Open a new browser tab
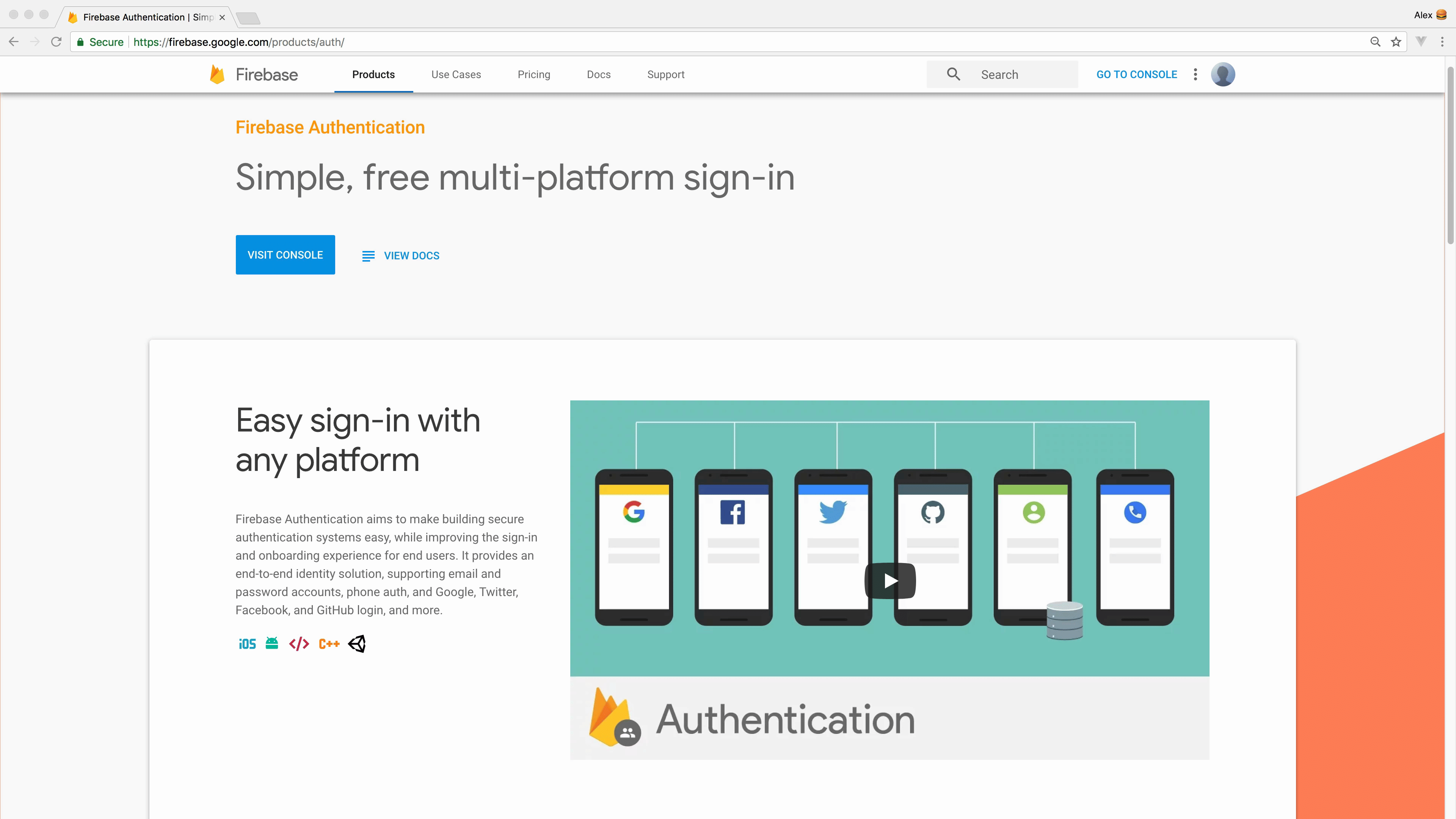The width and height of the screenshot is (1456, 819). click(x=248, y=18)
